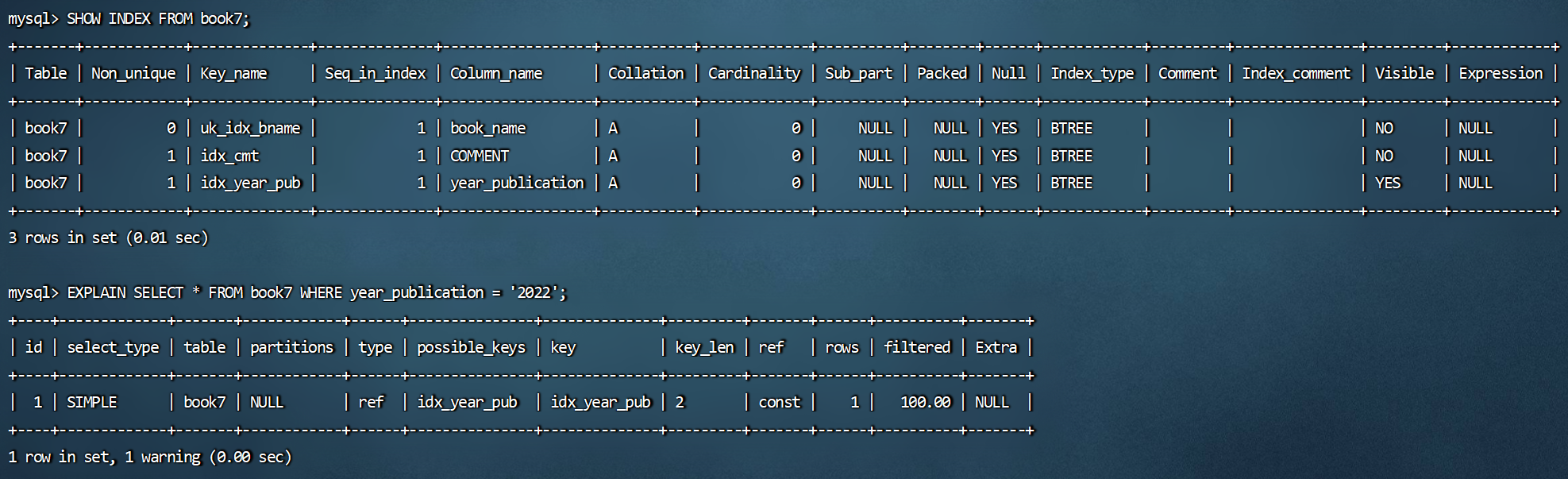Click the Non_unique column header

click(133, 73)
